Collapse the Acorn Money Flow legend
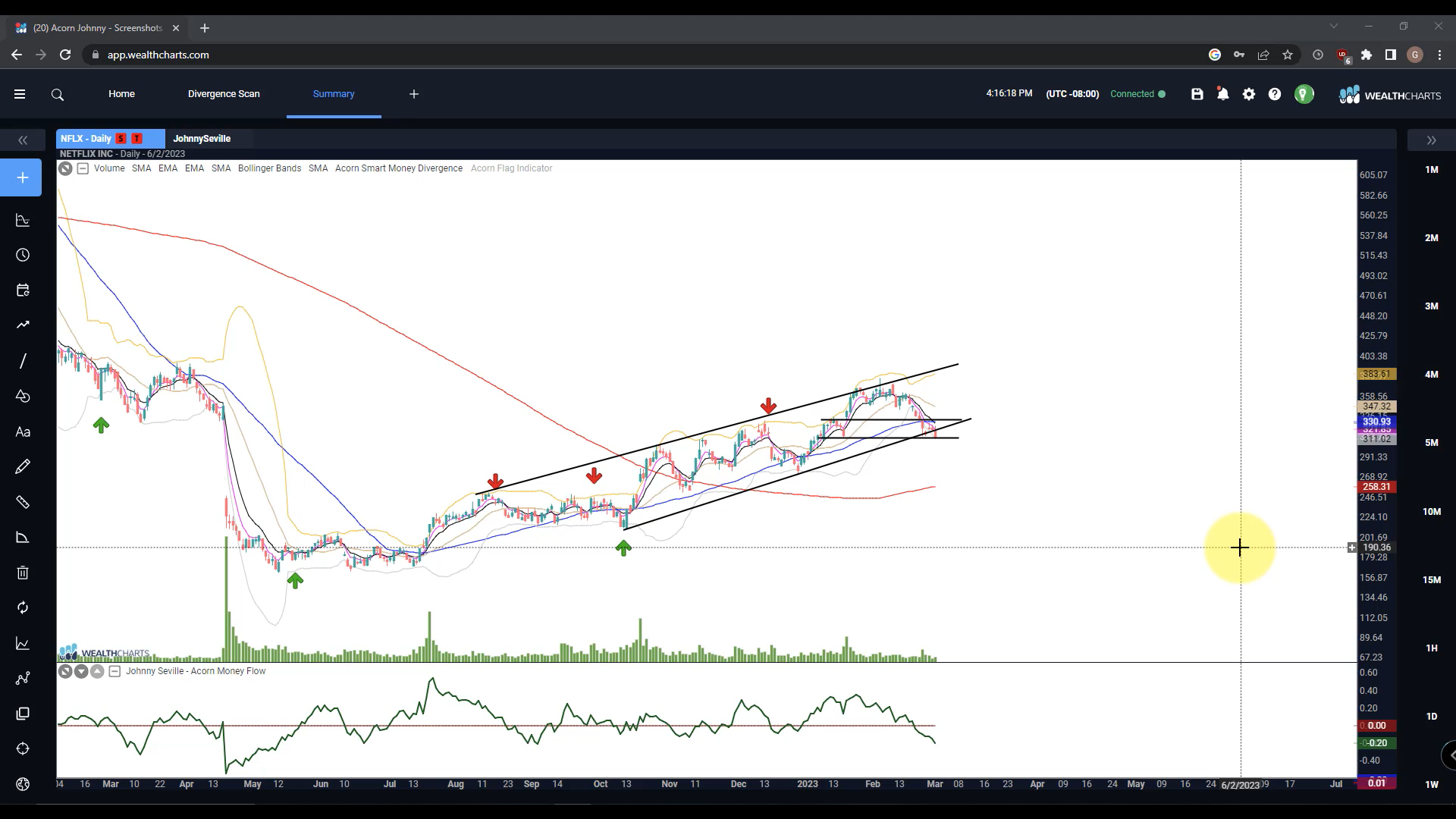Image resolution: width=1456 pixels, height=819 pixels. point(115,671)
